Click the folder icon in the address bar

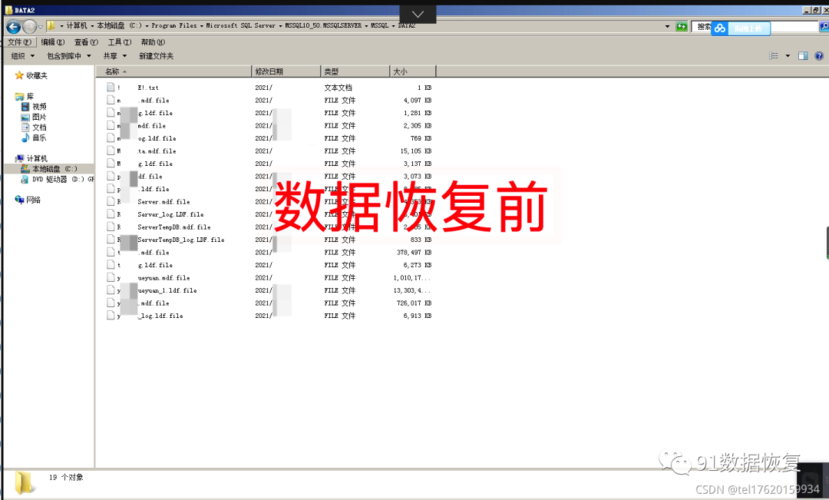(51, 25)
